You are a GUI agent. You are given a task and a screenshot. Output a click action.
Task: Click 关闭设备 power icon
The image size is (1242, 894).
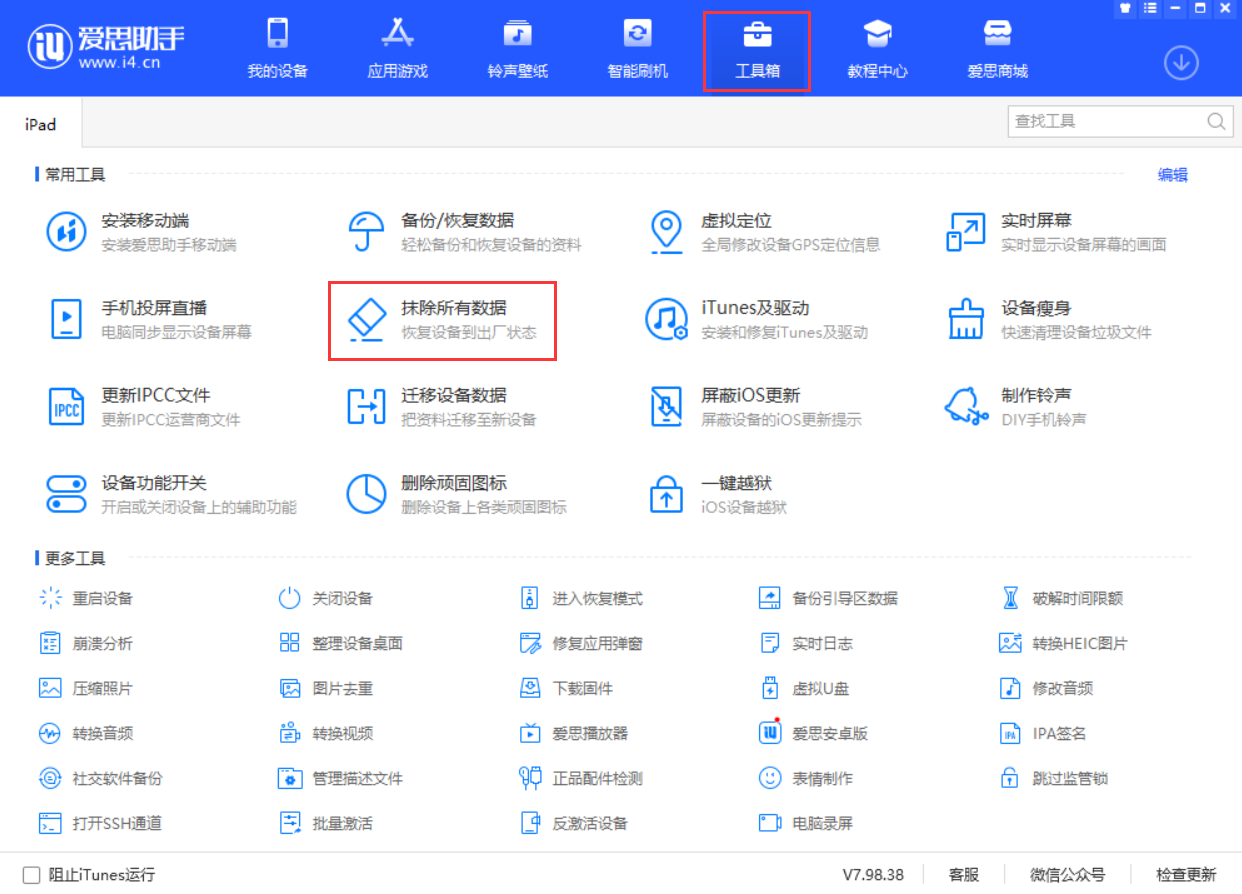(289, 598)
